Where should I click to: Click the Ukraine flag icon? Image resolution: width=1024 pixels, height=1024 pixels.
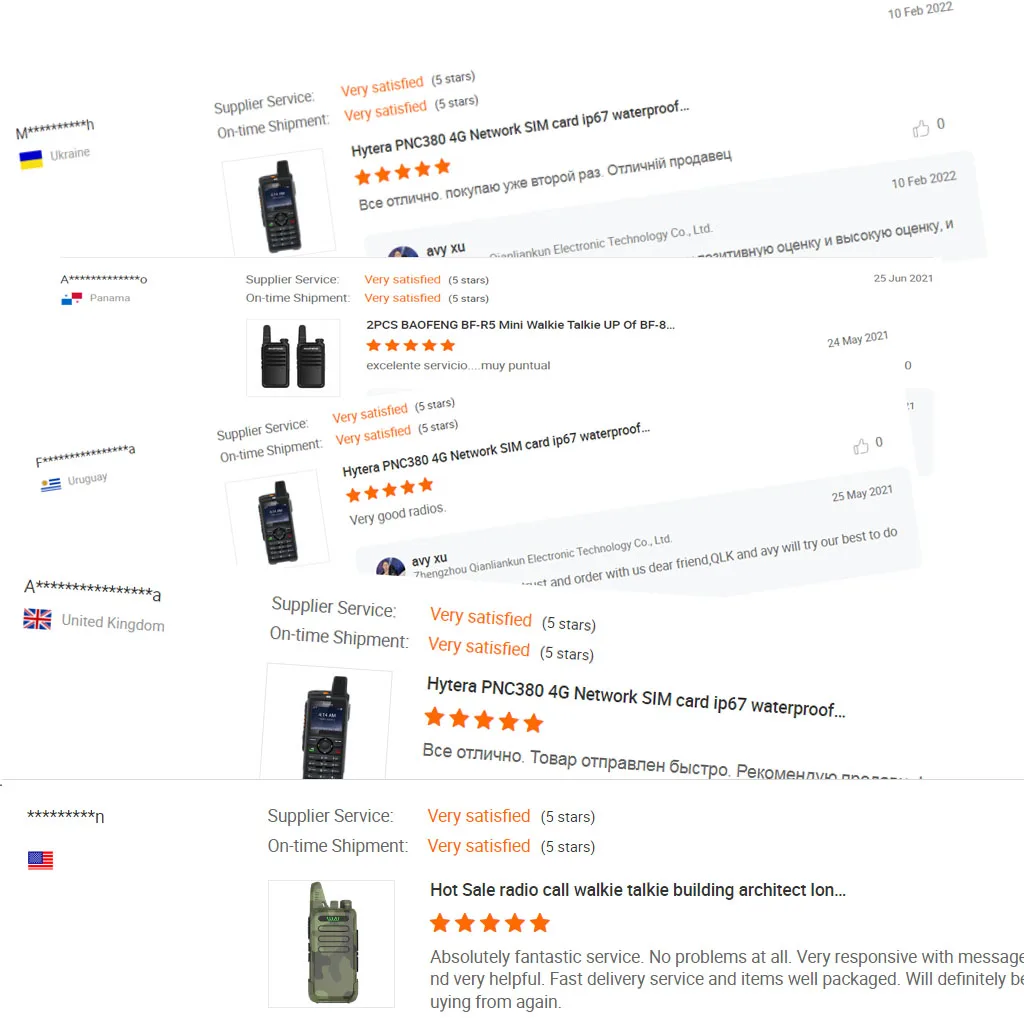[x=31, y=159]
